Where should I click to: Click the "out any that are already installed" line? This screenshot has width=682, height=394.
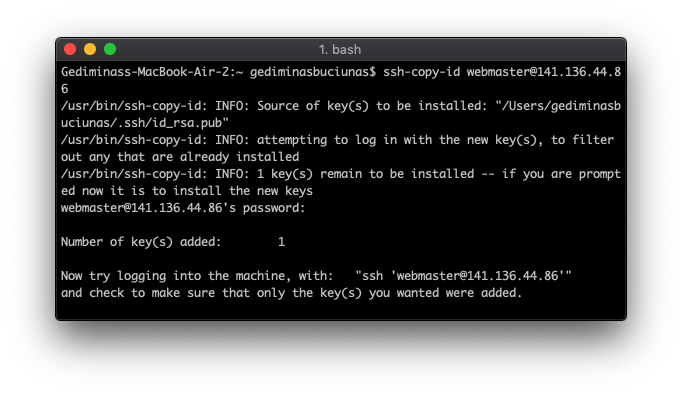pos(180,157)
